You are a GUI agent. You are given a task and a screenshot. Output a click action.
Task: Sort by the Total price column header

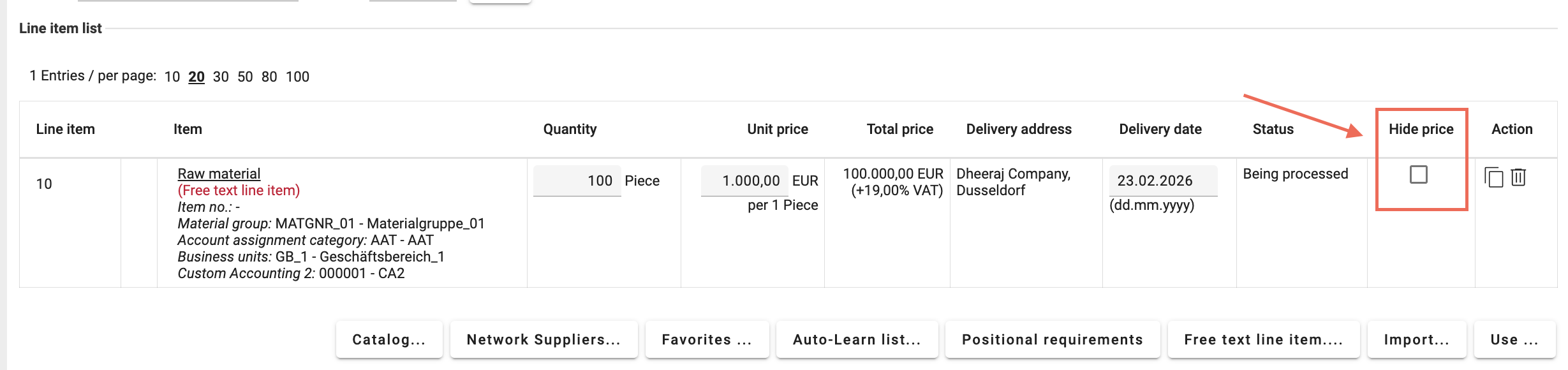coord(899,129)
